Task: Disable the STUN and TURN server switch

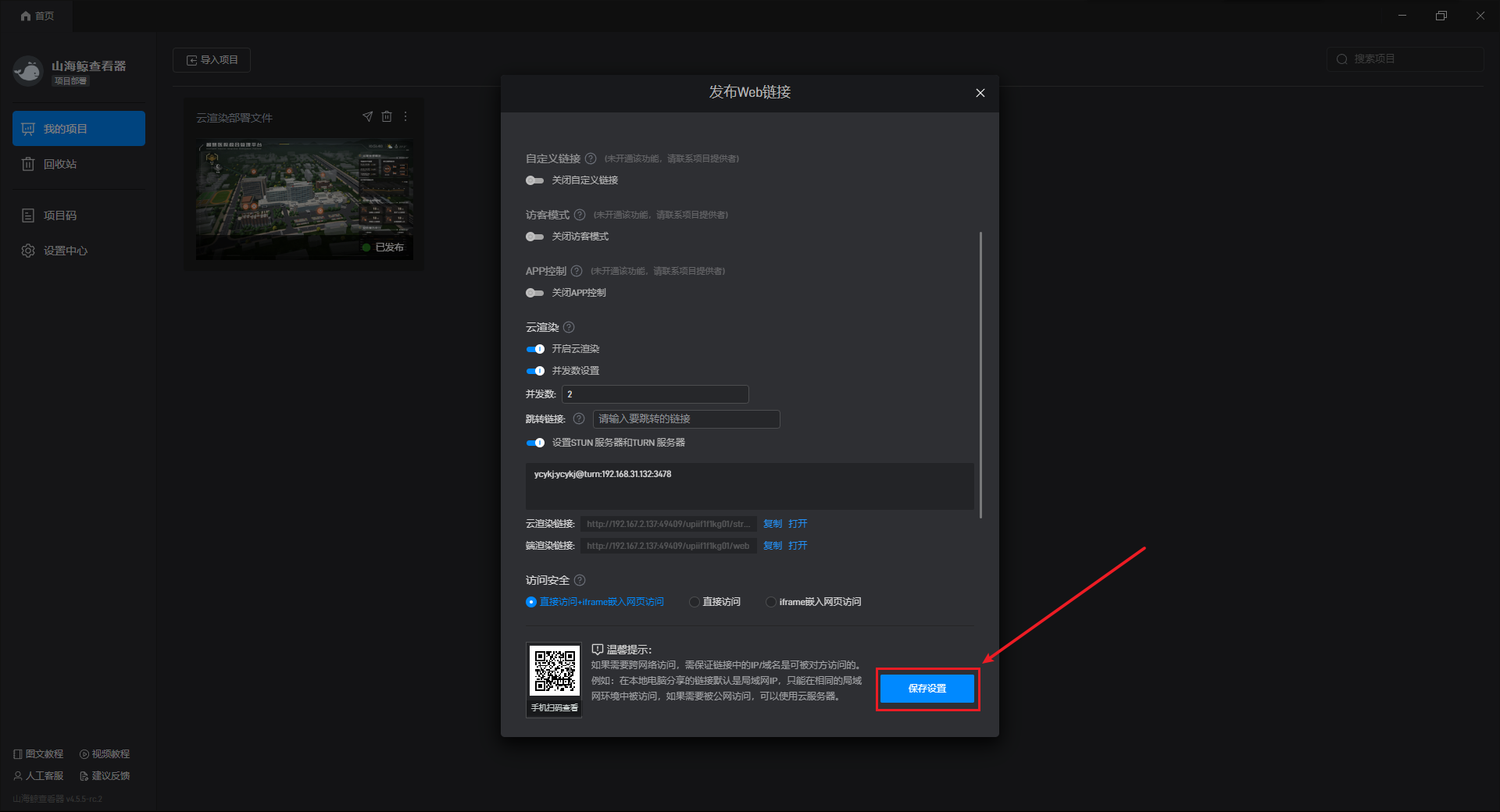Action: tap(535, 443)
